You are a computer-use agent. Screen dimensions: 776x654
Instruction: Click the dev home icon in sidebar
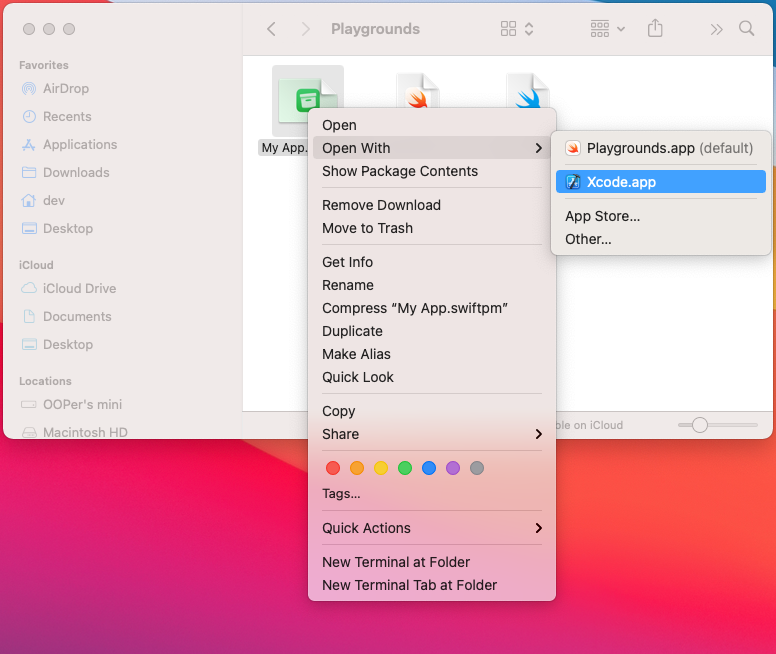29,201
